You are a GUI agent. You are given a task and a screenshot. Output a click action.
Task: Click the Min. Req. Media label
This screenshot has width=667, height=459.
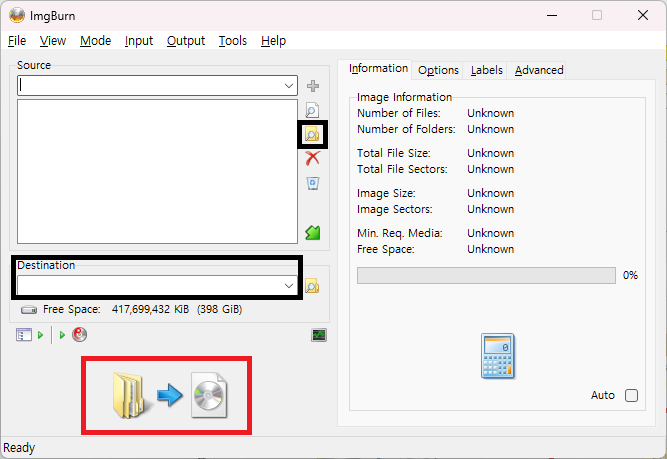click(x=399, y=233)
